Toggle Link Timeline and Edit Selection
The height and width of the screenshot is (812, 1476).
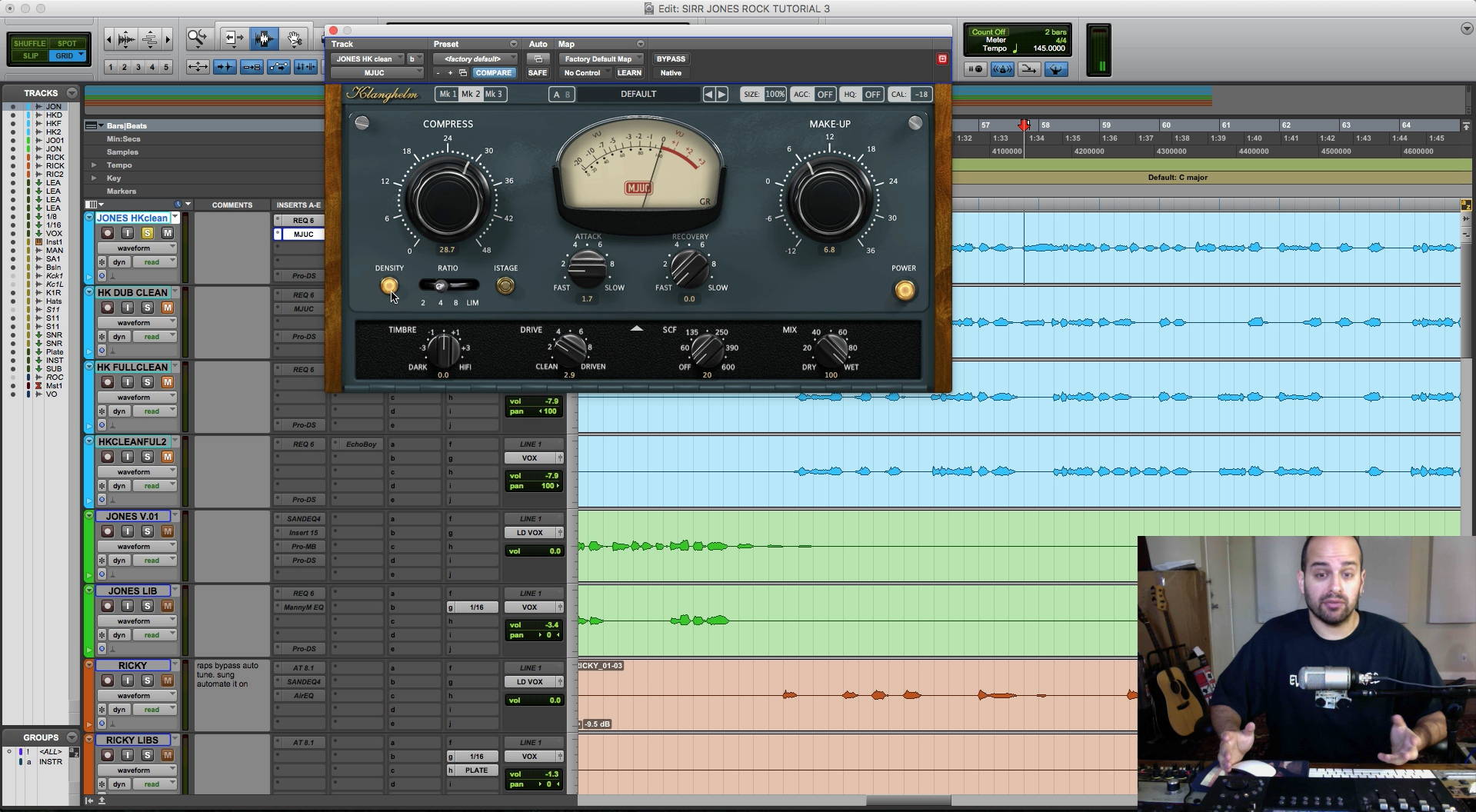pos(252,67)
